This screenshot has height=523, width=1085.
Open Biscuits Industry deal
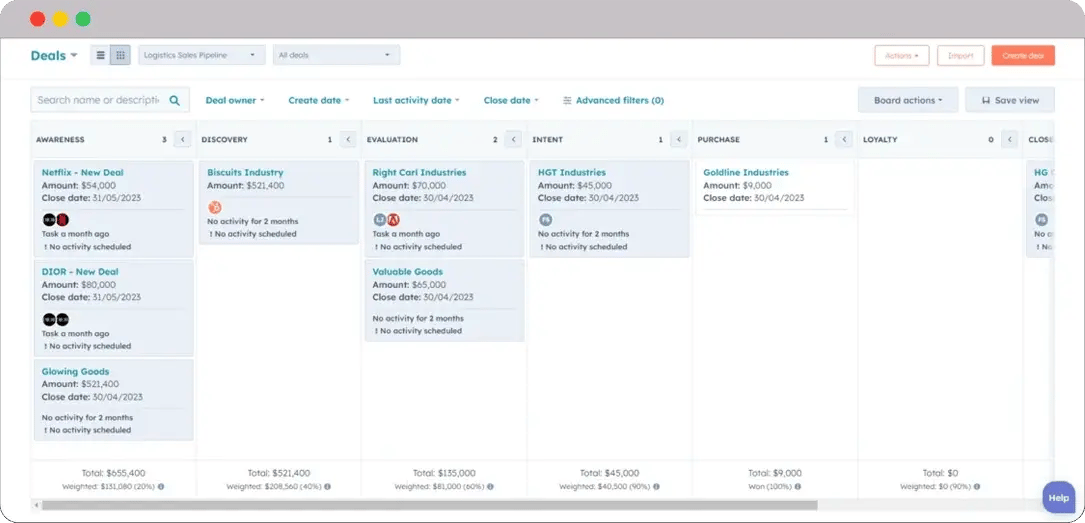pyautogui.click(x=245, y=172)
